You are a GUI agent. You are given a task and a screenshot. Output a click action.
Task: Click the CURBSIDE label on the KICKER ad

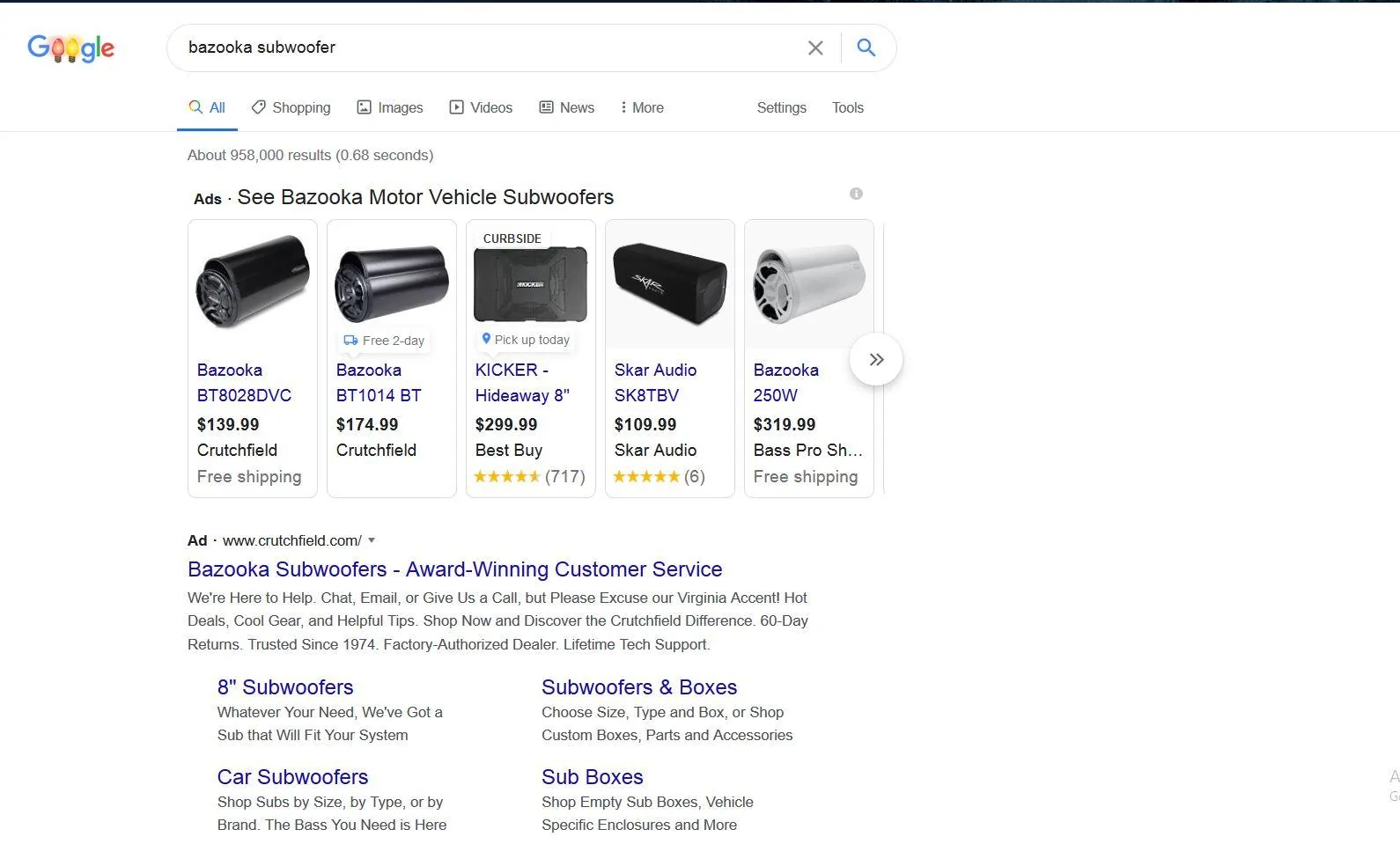click(x=512, y=239)
